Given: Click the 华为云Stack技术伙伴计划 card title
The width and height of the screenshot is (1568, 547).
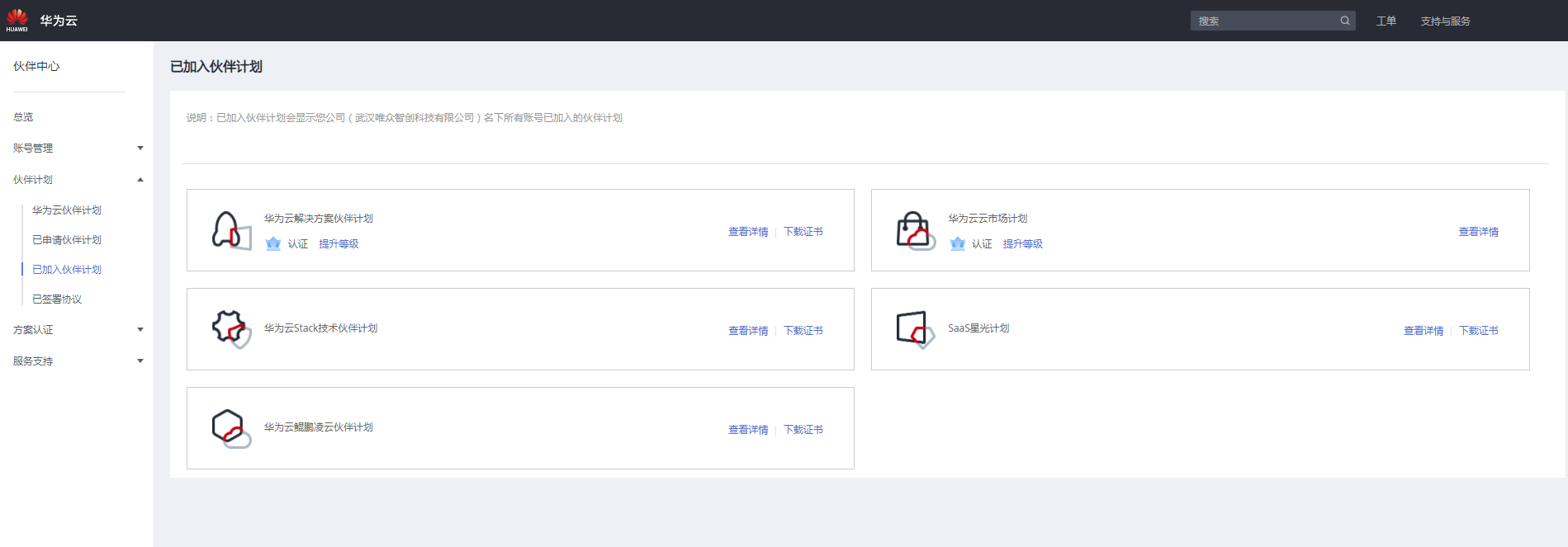Looking at the screenshot, I should [x=320, y=328].
